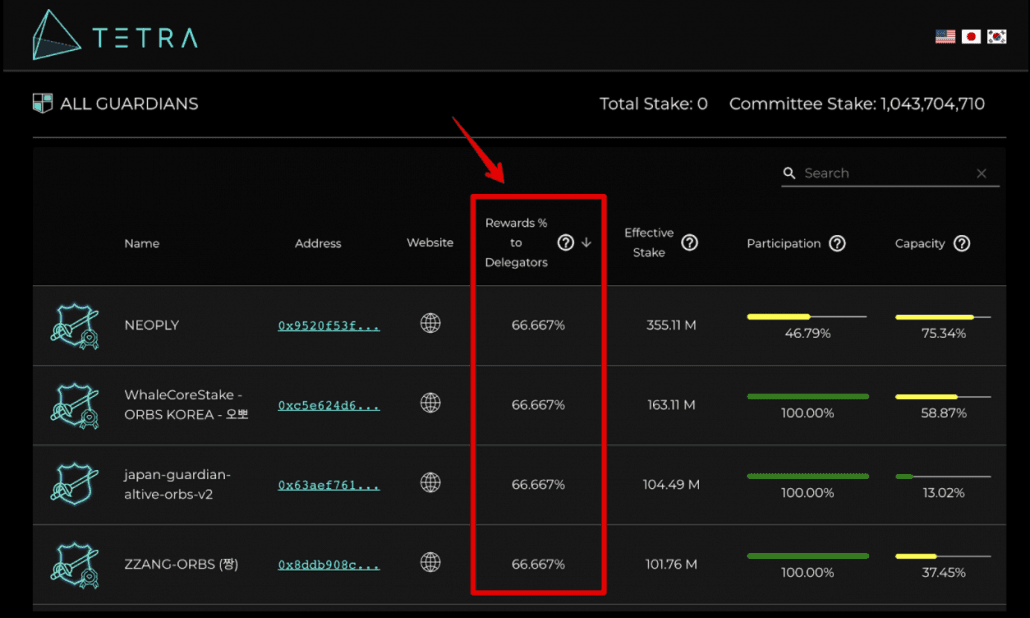
Task: Click effective stake value 101.76 M
Action: coord(671,564)
